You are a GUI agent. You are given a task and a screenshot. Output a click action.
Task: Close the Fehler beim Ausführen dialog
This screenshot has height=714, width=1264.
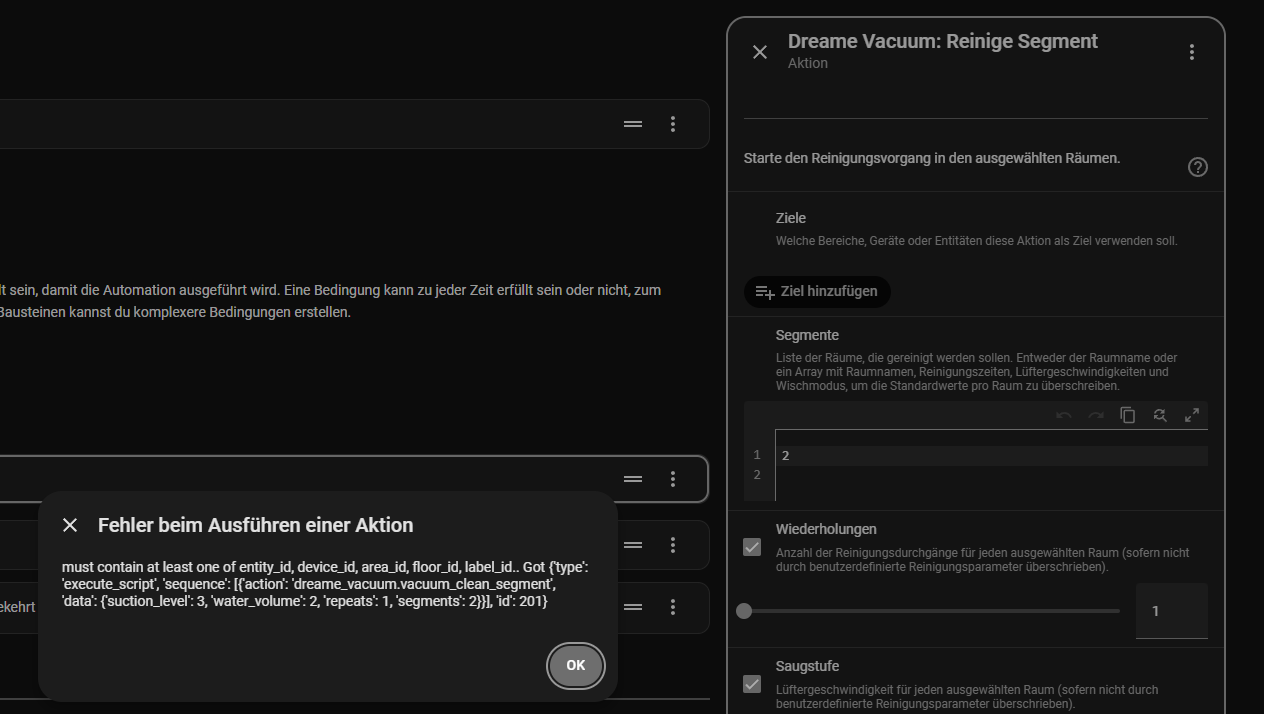pyautogui.click(x=70, y=525)
